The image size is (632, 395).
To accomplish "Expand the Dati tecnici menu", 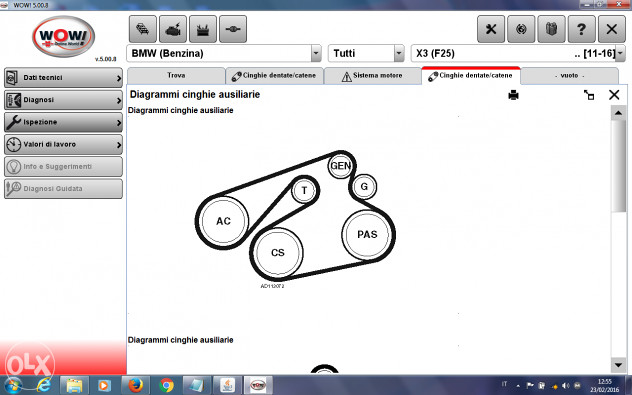I will pos(63,77).
